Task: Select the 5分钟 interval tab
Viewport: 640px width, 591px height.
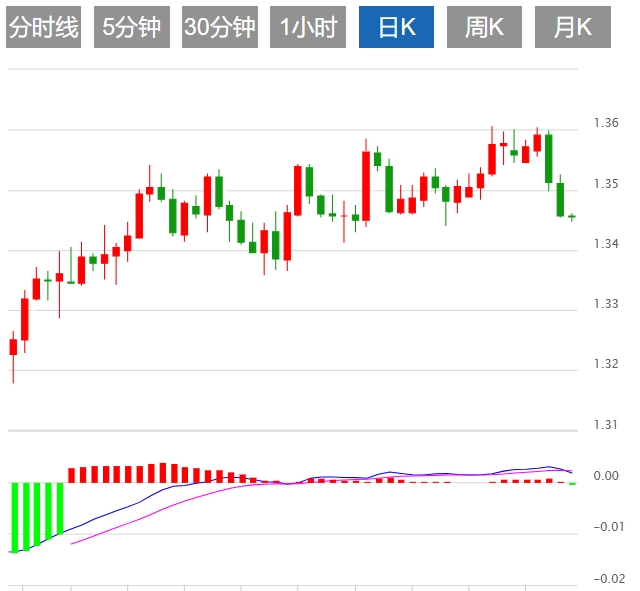Action: tap(131, 27)
